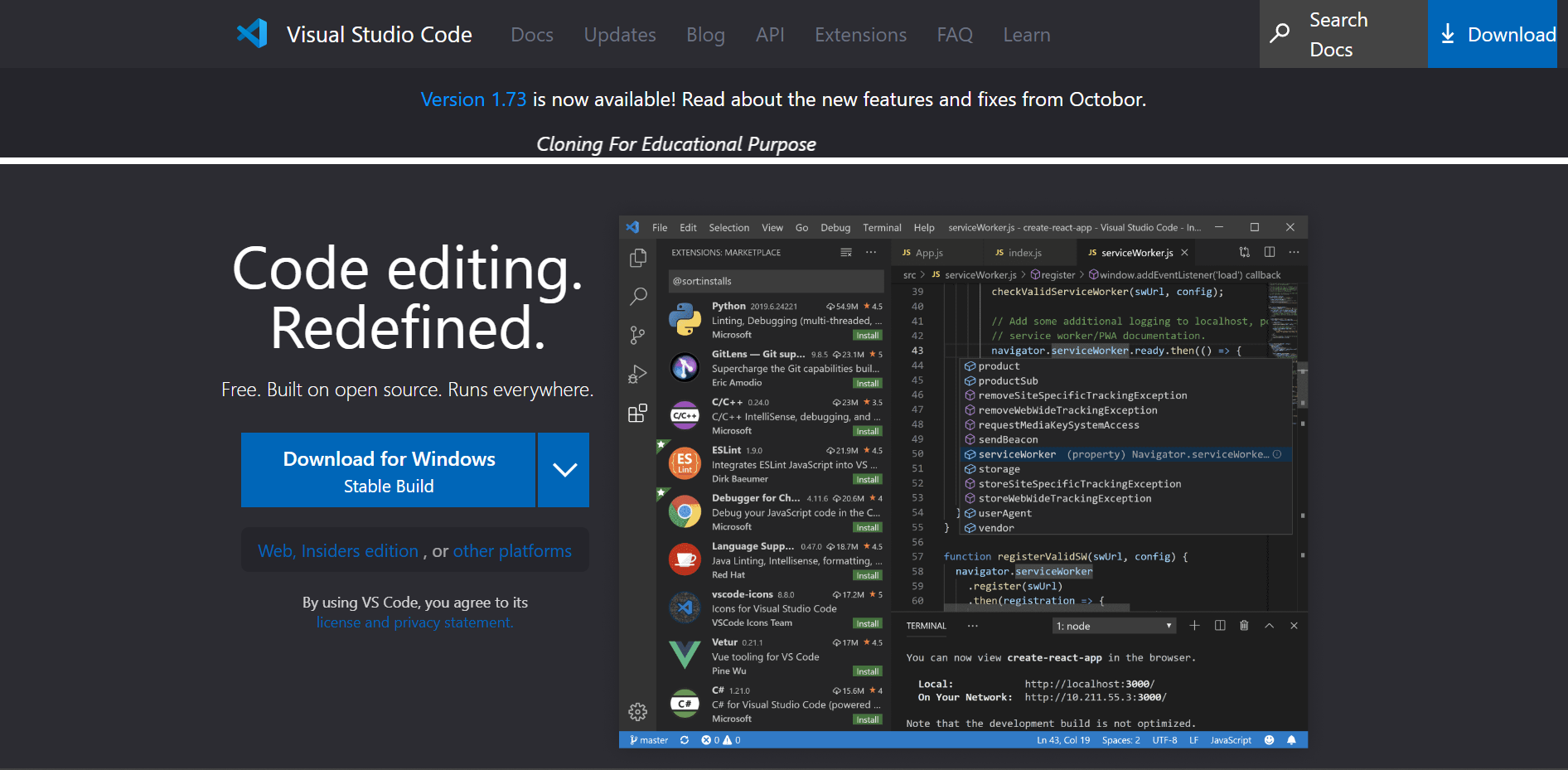Click the Search icon in the activity bar

coord(638,296)
